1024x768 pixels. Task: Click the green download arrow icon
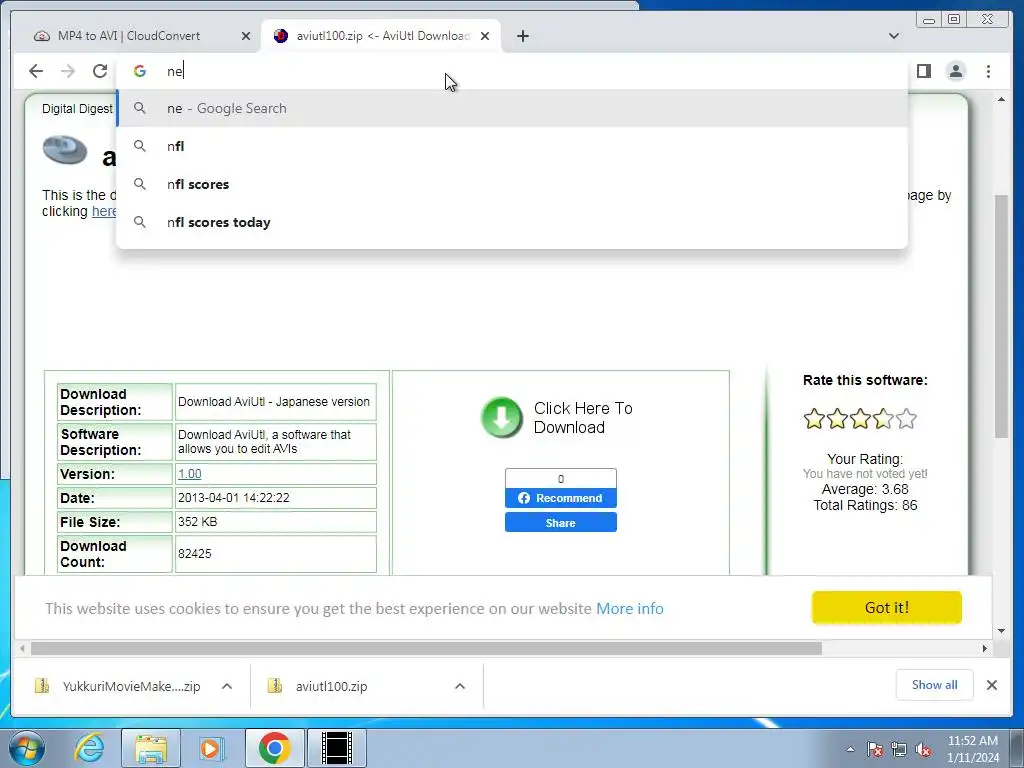(x=502, y=417)
